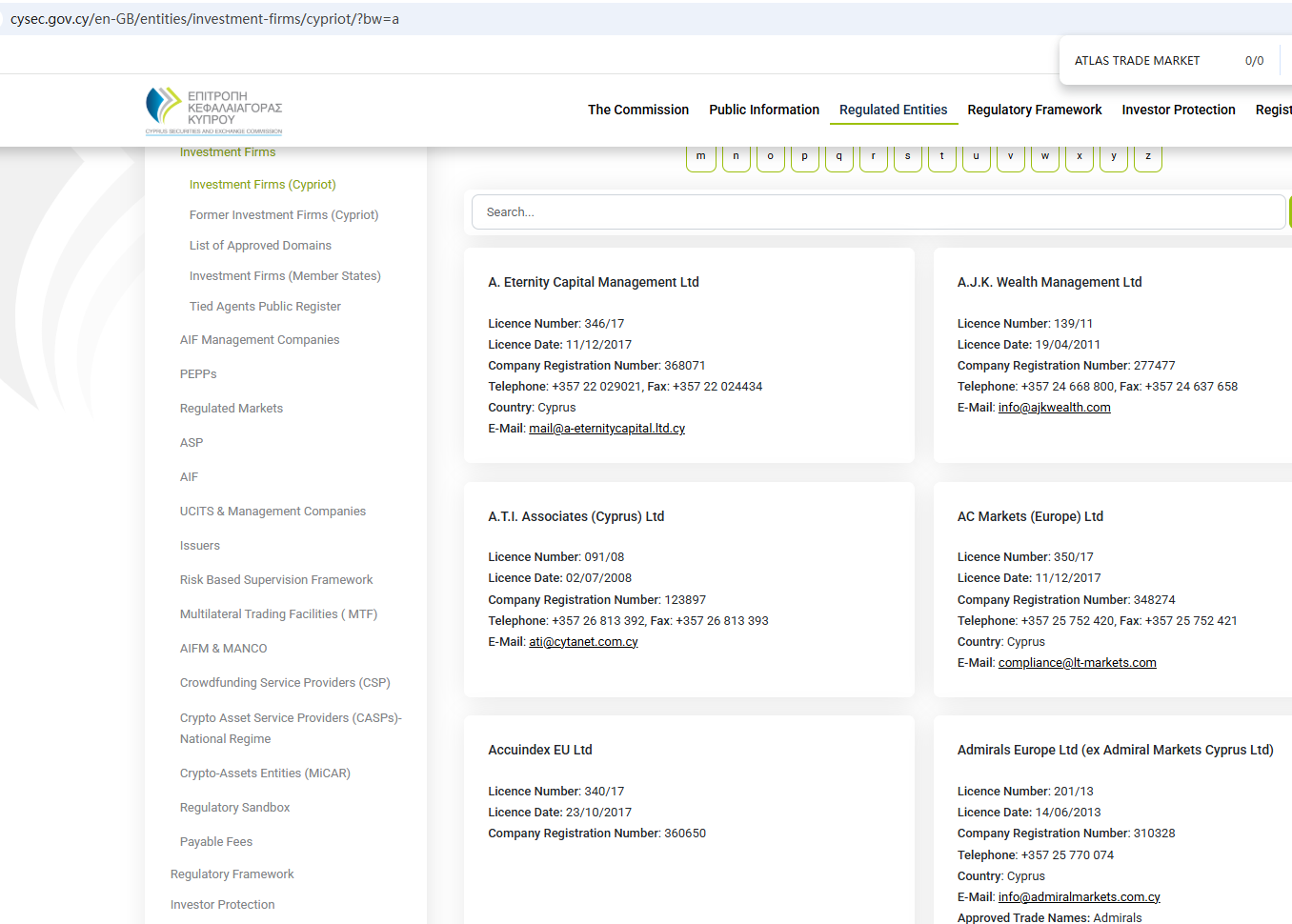
Task: Select AIF Management Companies in sidebar
Action: coord(259,340)
